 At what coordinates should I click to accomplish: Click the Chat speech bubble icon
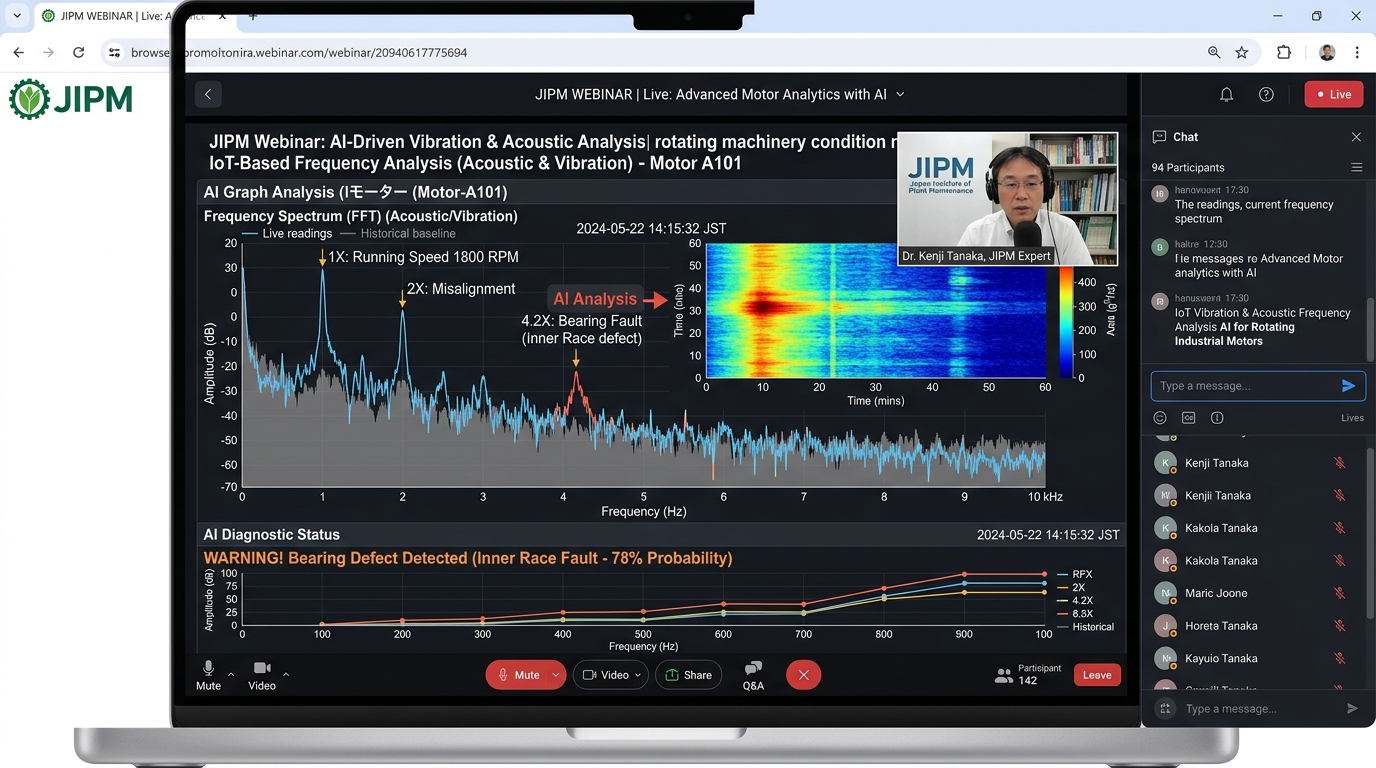1159,137
